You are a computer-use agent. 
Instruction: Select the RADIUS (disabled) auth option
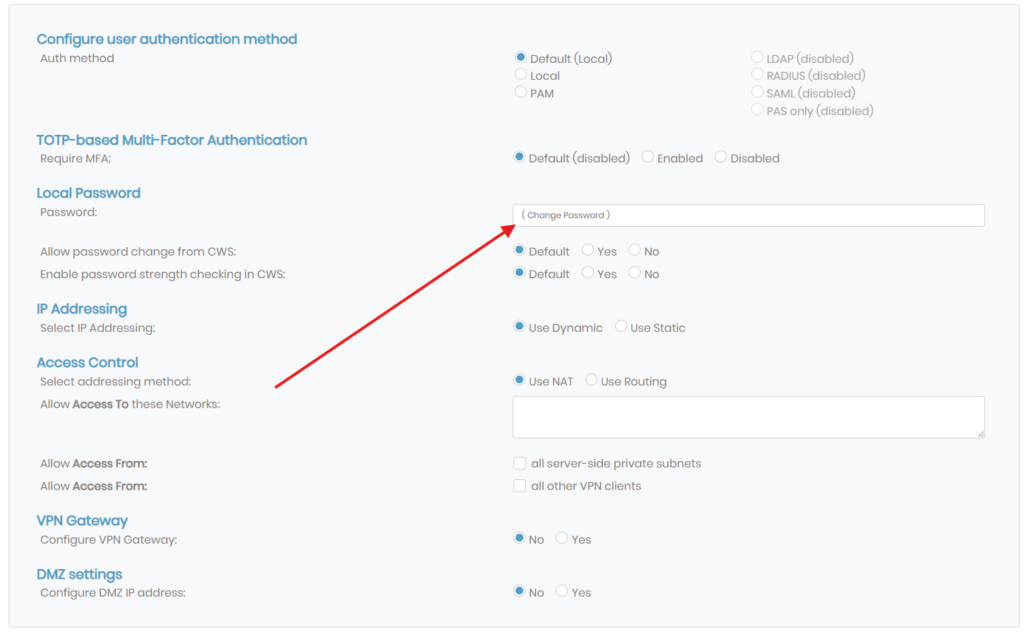click(757, 74)
